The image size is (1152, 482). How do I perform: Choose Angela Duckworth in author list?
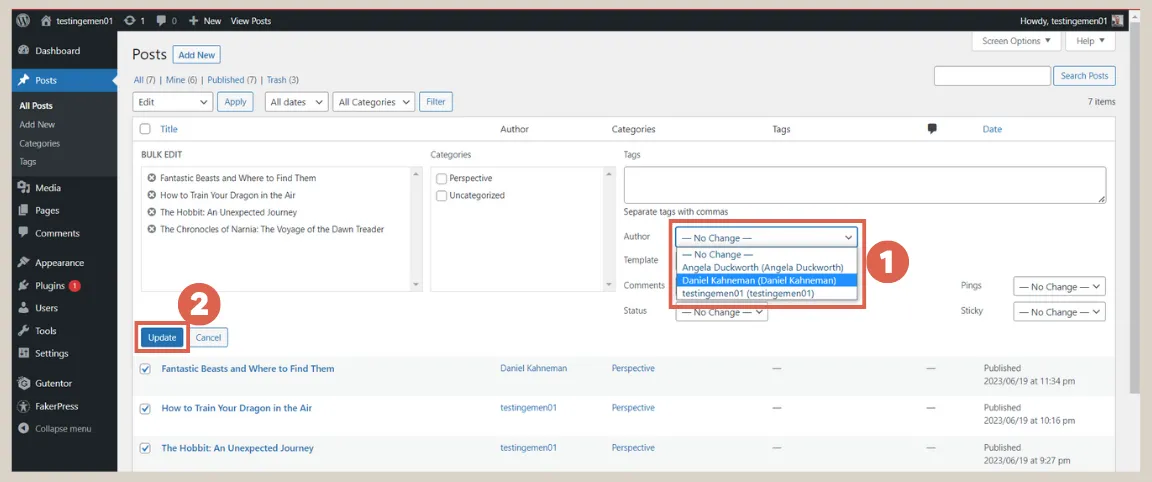[x=766, y=267]
